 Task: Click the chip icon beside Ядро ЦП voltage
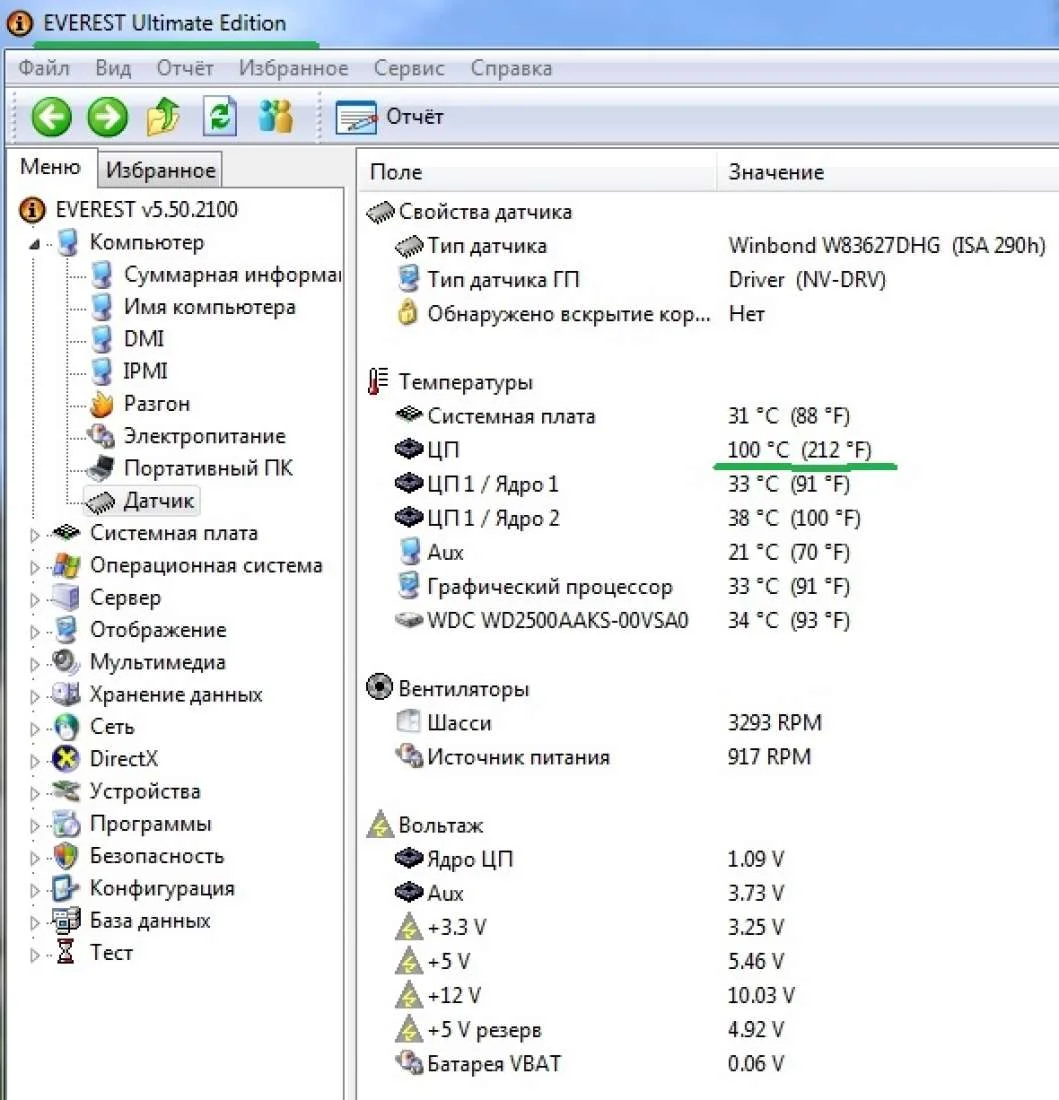click(x=409, y=858)
